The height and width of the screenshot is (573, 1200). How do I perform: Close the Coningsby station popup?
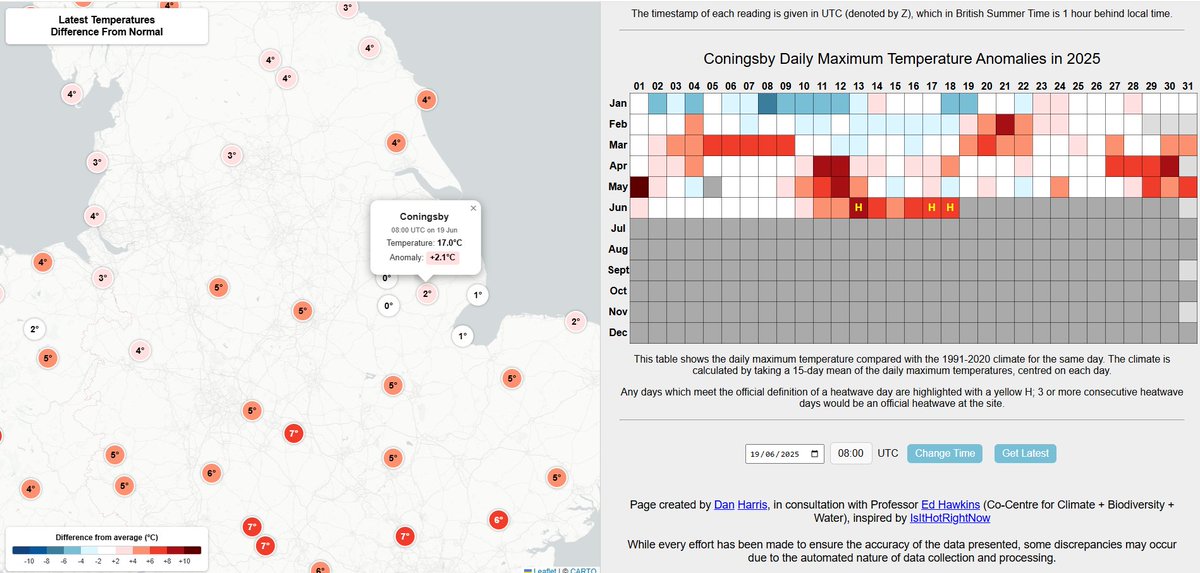point(473,208)
